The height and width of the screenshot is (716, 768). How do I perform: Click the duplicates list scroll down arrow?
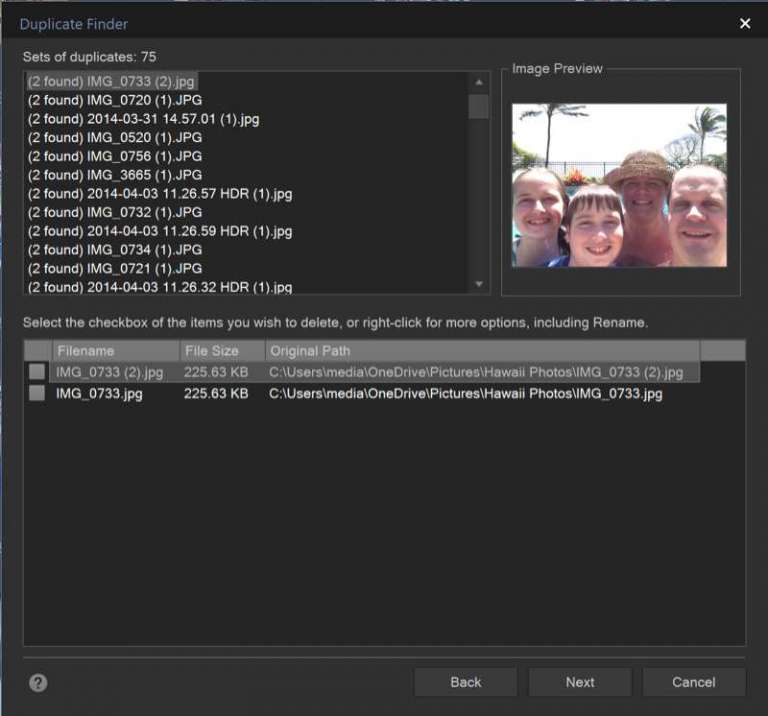[x=479, y=284]
